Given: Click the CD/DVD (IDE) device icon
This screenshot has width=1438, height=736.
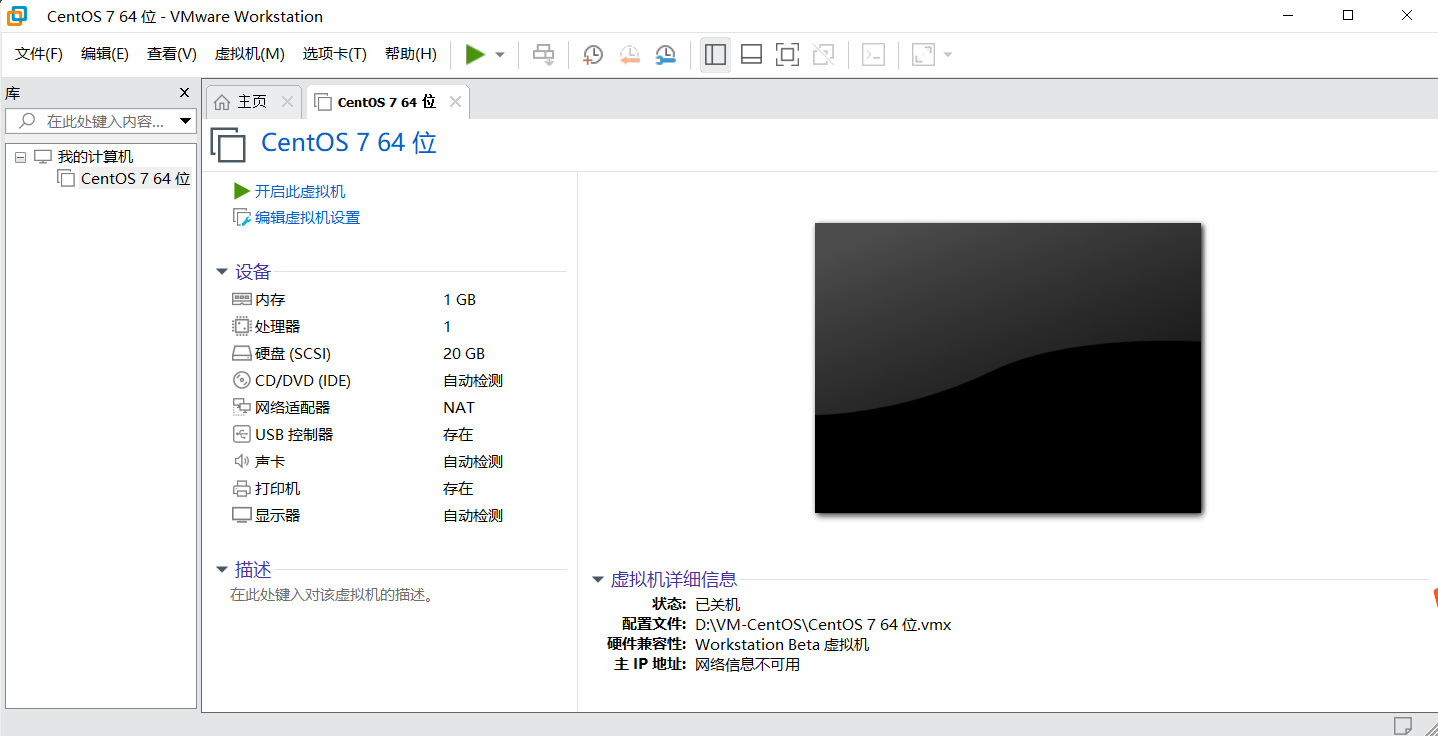Looking at the screenshot, I should click(240, 380).
